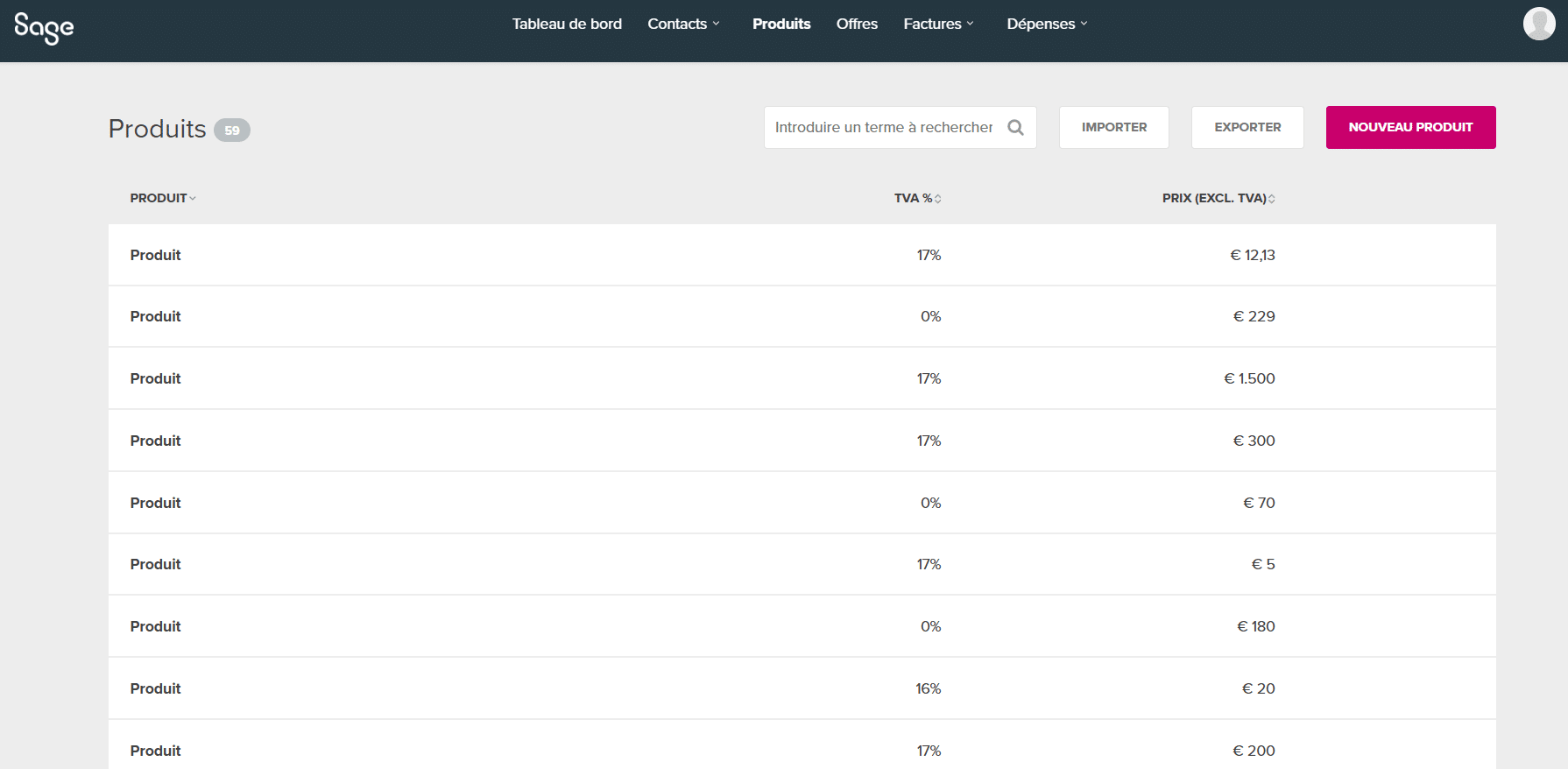The image size is (1568, 769).
Task: Sort by the TVA % column header
Action: (x=917, y=198)
